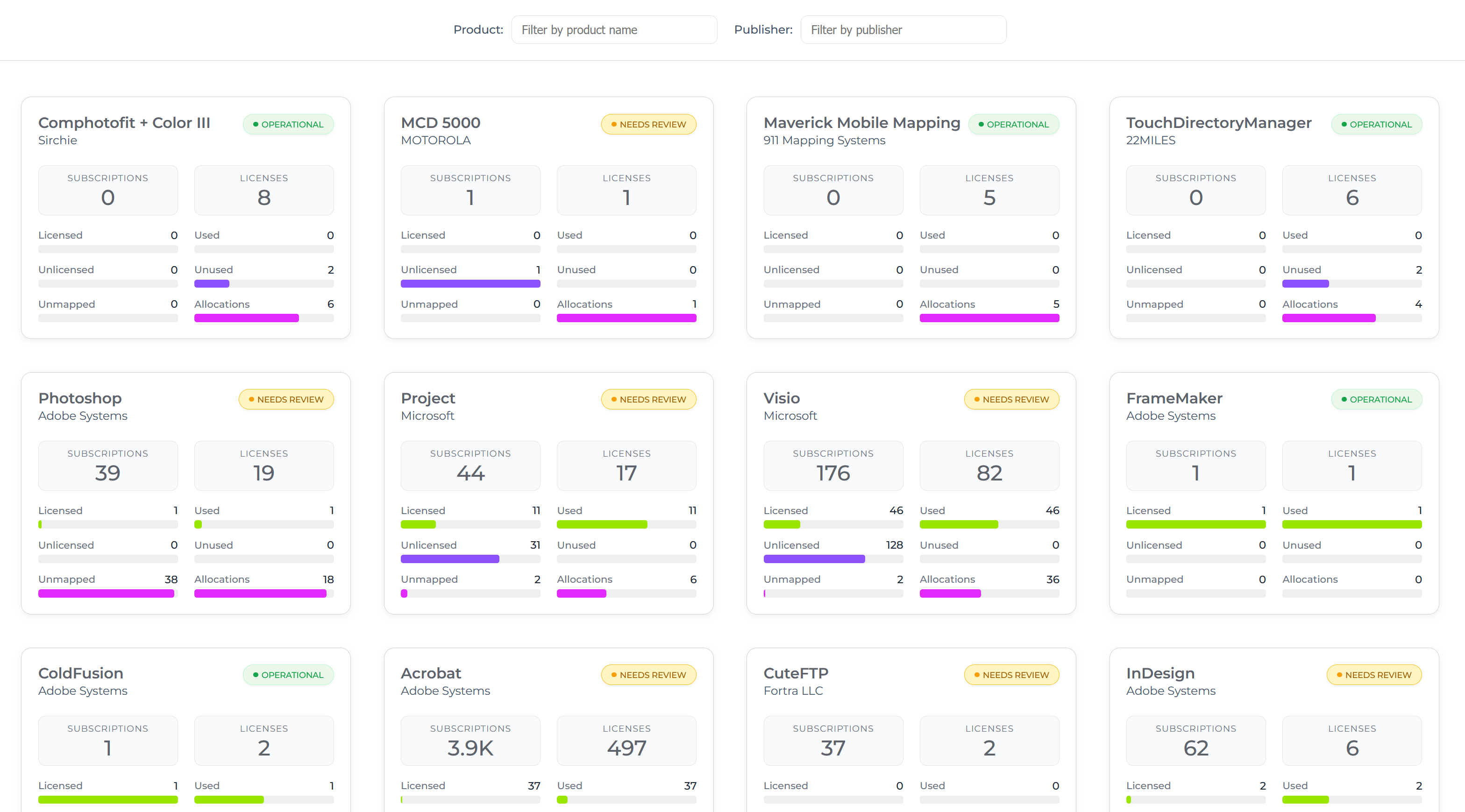This screenshot has width=1465, height=812.
Task: Click the Filter by publisher field
Action: click(903, 29)
